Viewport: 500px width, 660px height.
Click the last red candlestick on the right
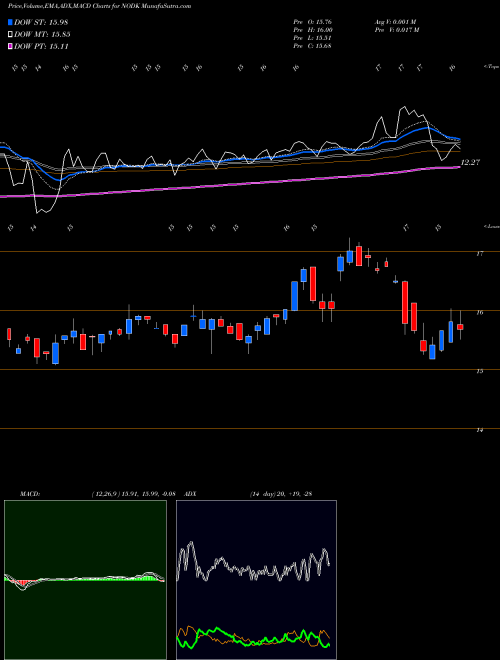tap(460, 327)
